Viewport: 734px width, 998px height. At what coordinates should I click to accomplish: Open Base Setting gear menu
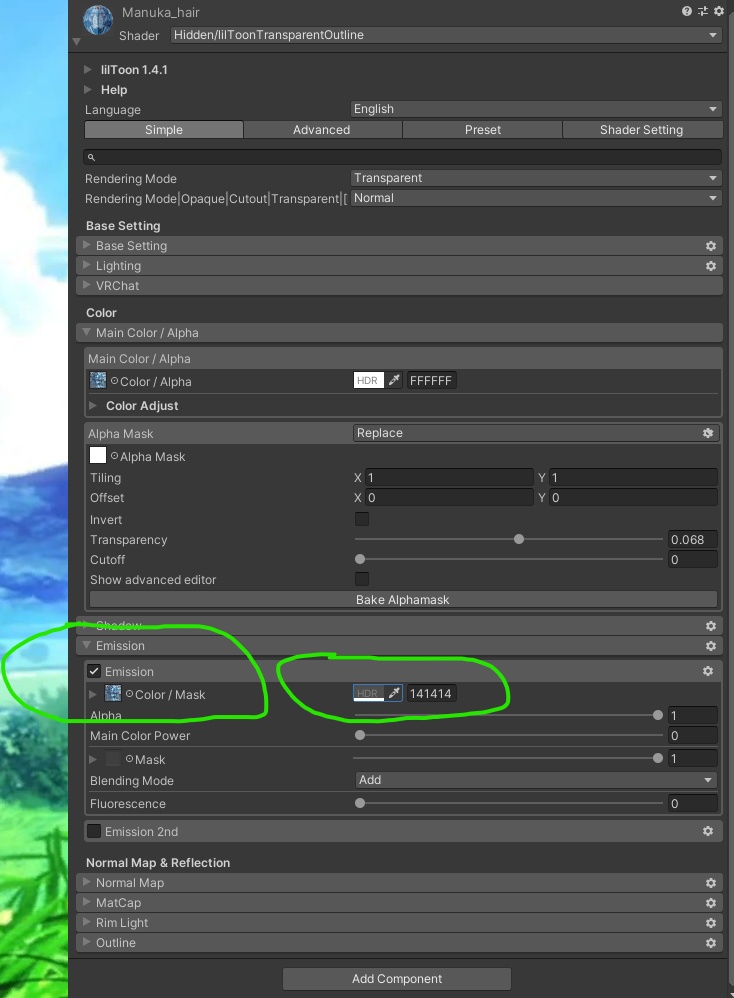[x=711, y=246]
